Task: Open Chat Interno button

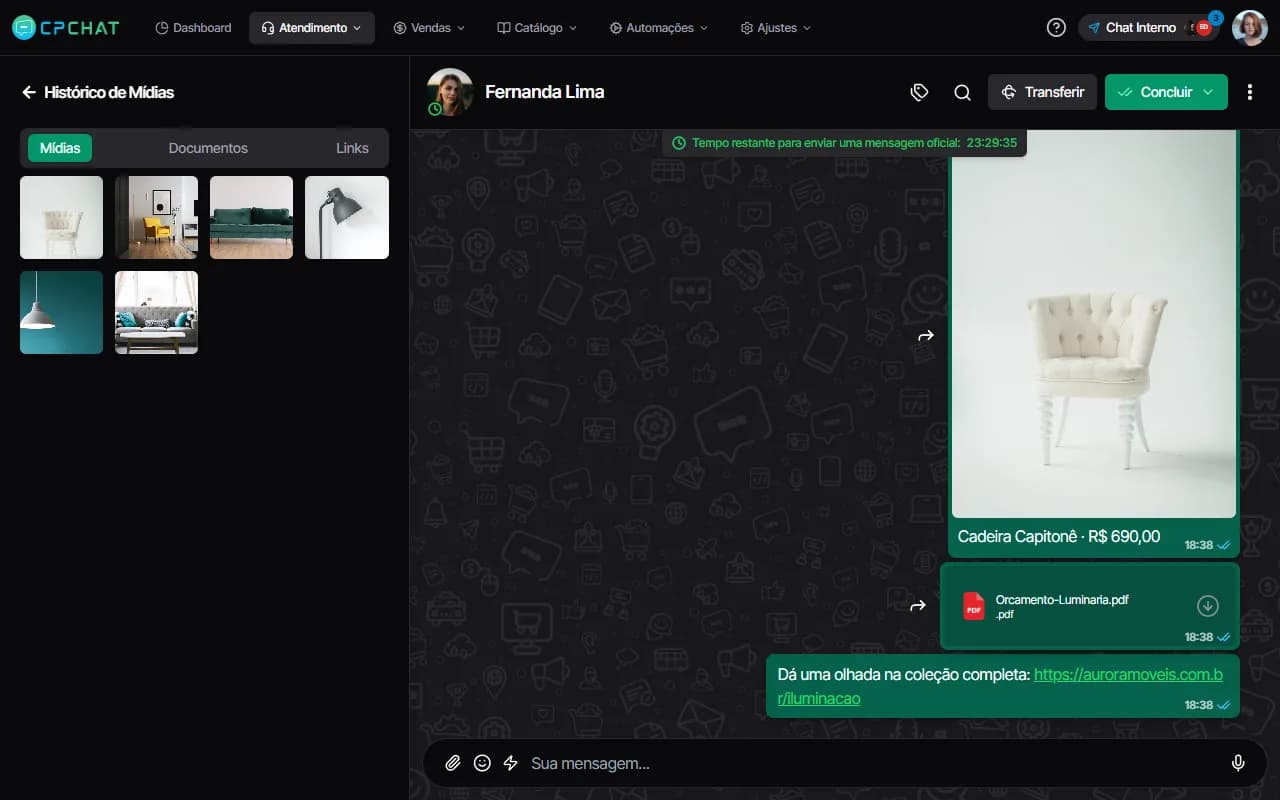Action: coord(1151,28)
